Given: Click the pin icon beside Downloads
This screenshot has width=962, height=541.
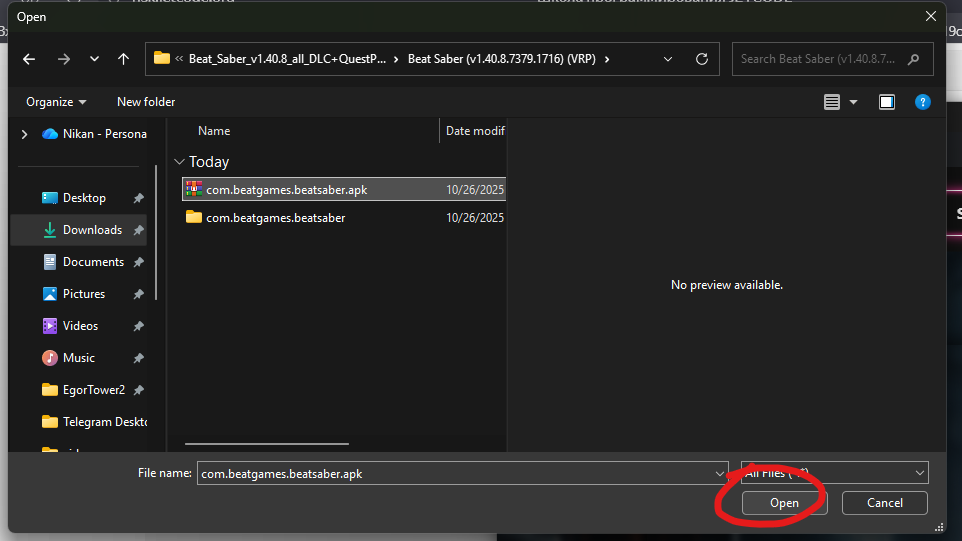Looking at the screenshot, I should coord(139,230).
